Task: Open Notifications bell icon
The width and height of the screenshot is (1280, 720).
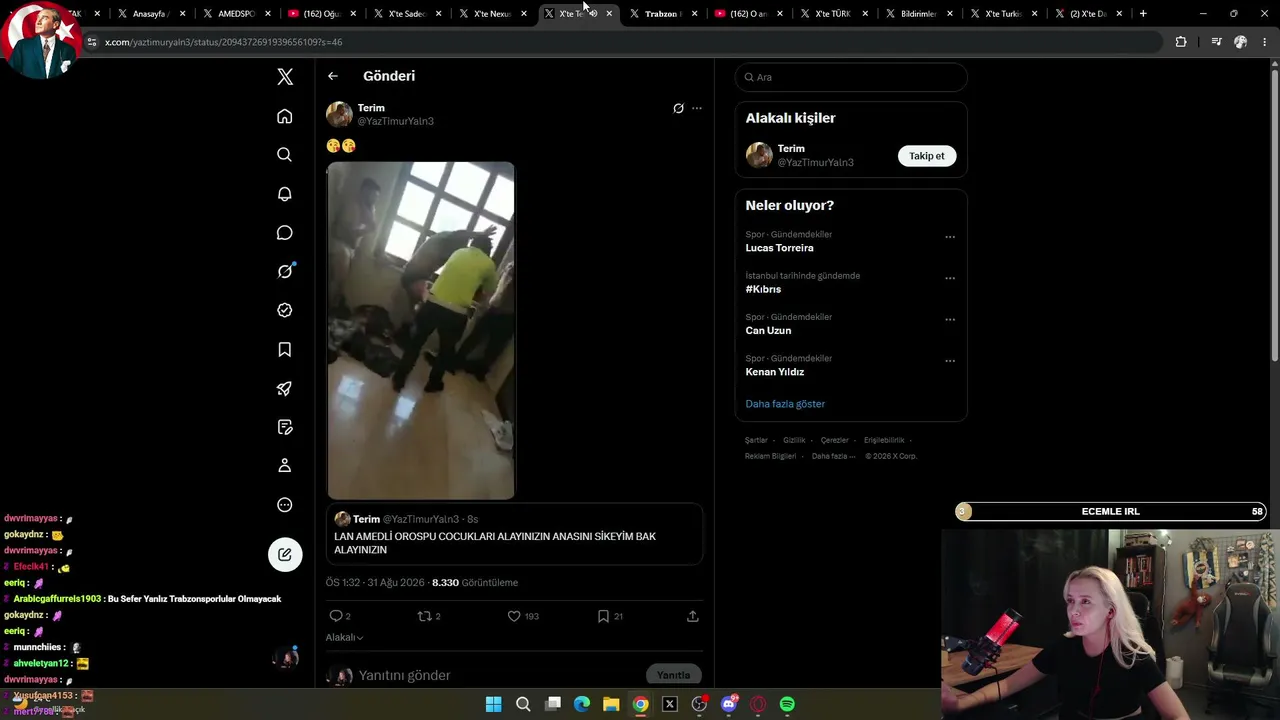Action: click(285, 194)
